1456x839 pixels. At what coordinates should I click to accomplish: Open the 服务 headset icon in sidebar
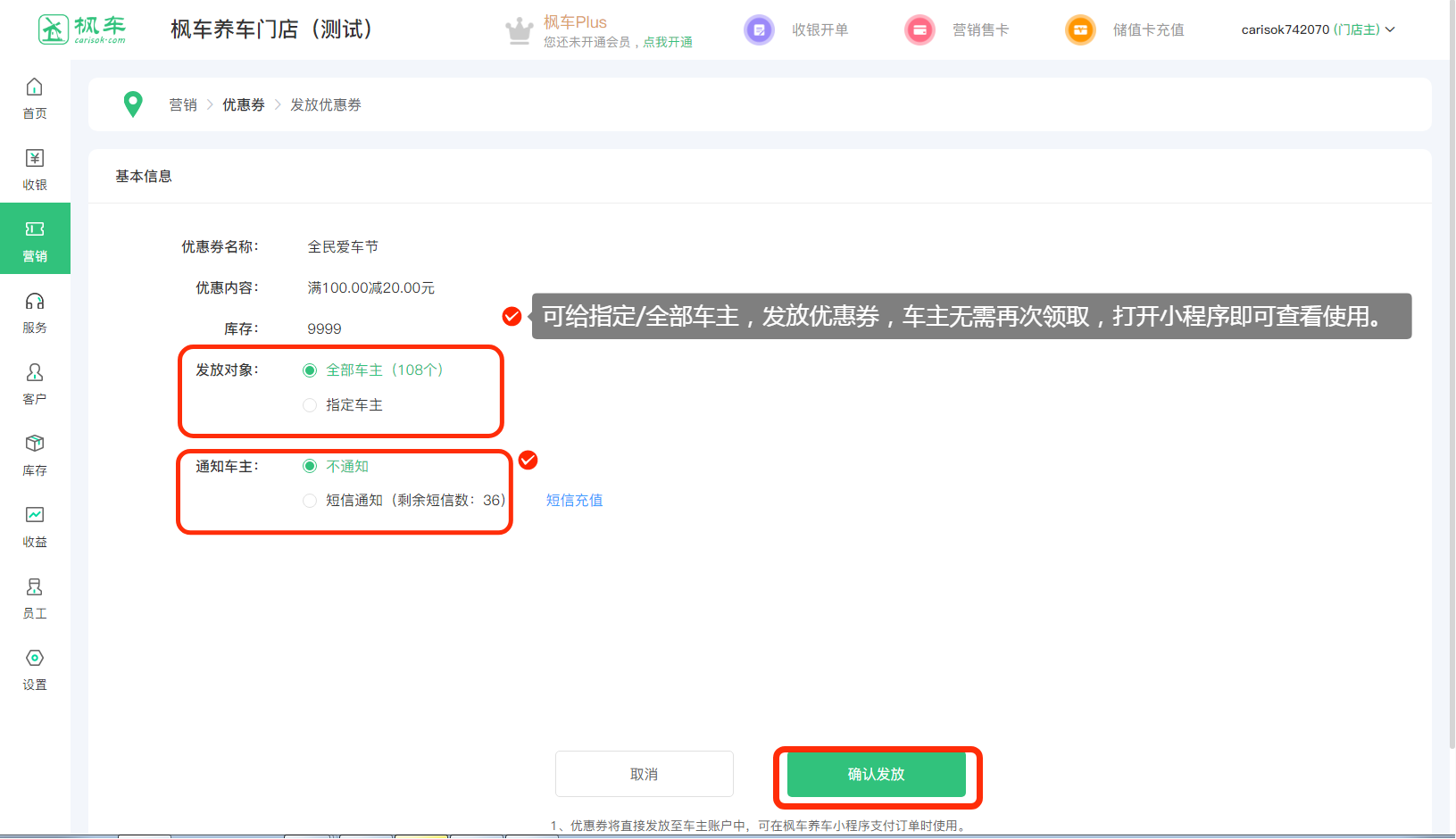[35, 302]
